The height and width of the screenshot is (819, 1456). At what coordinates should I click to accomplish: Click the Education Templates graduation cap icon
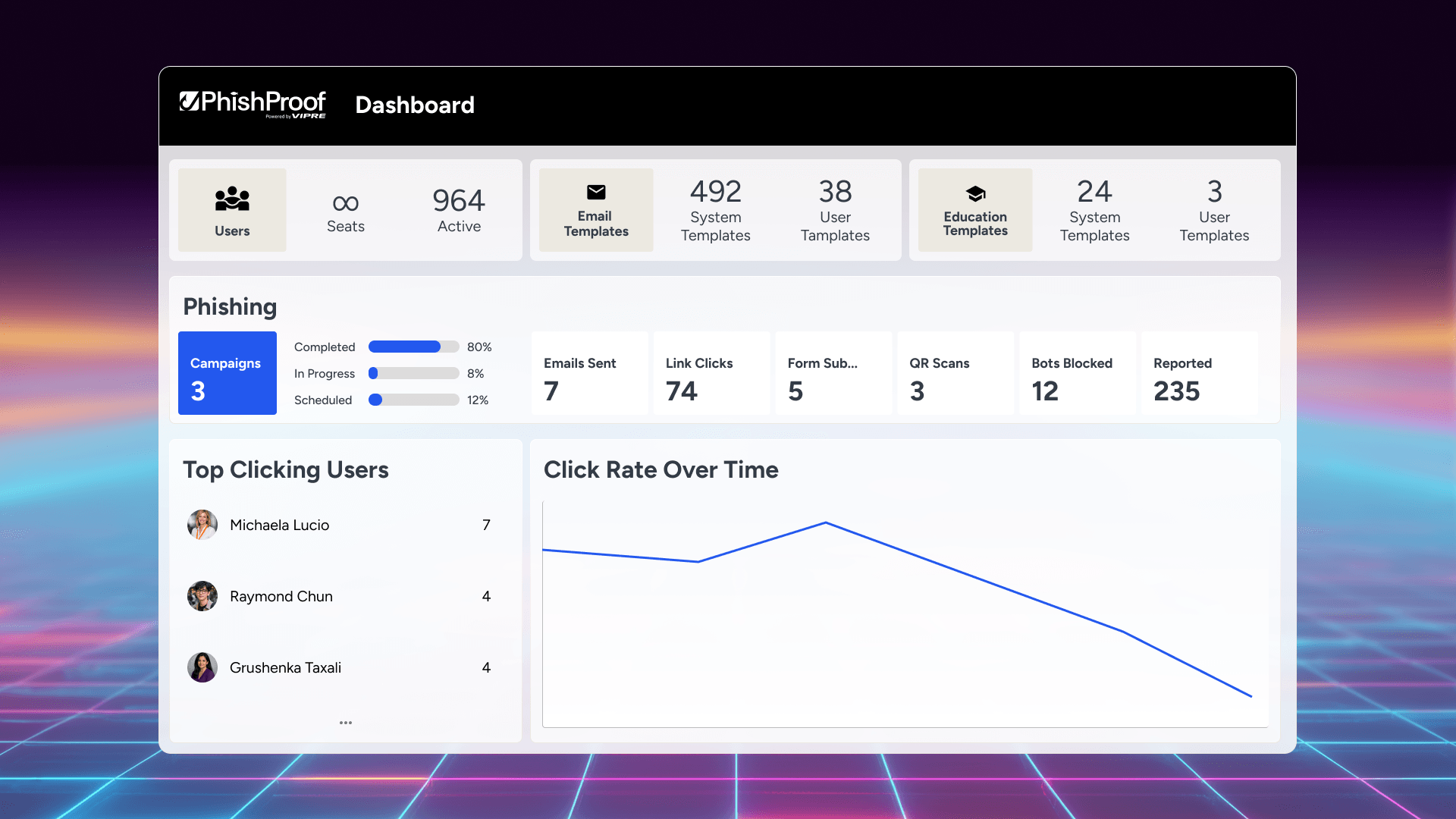(975, 194)
